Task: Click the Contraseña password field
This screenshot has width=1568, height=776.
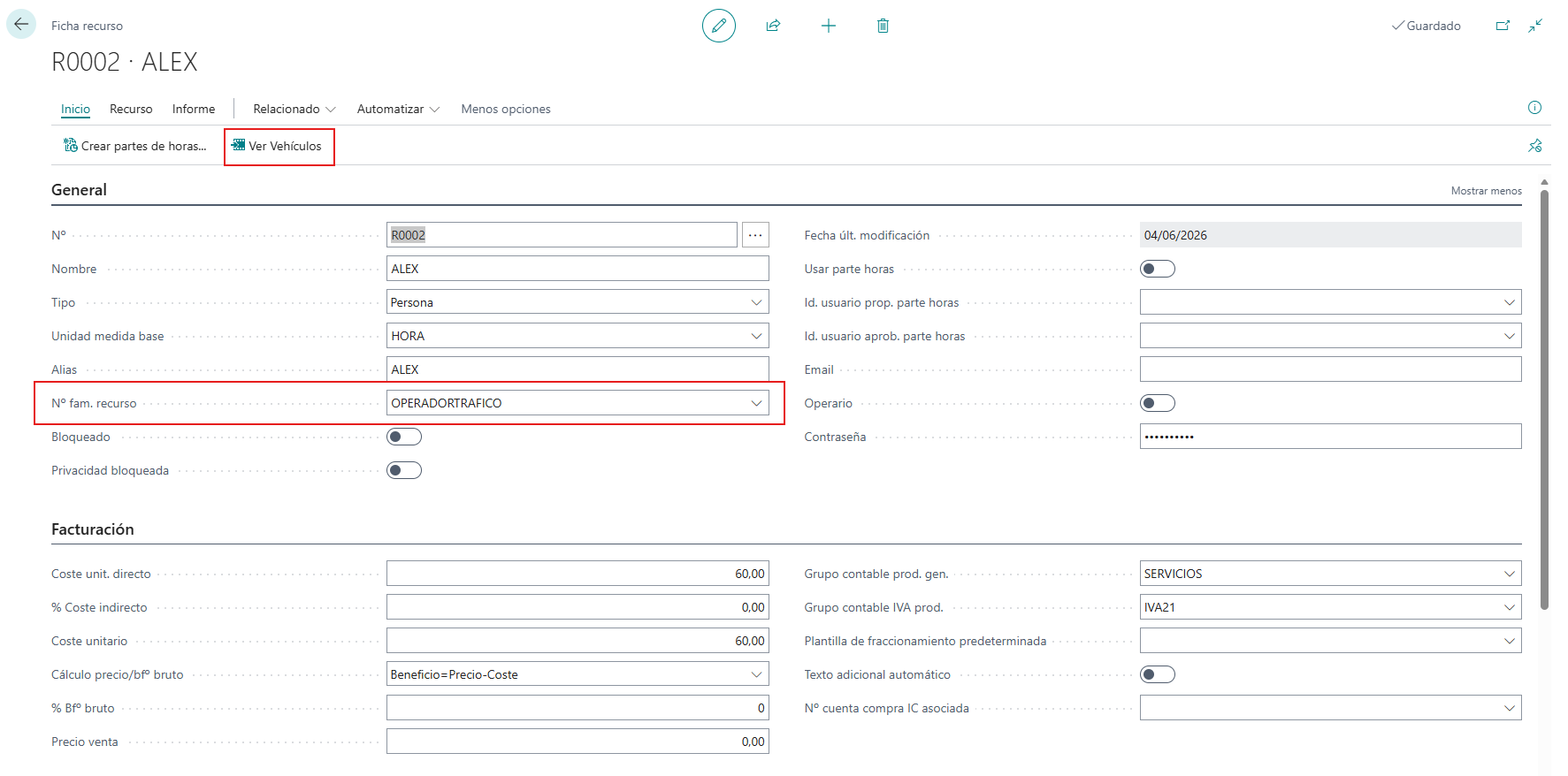Action: pos(1330,437)
